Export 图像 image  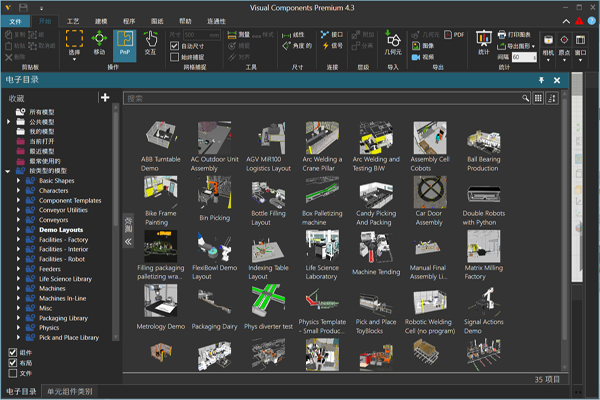tap(423, 46)
